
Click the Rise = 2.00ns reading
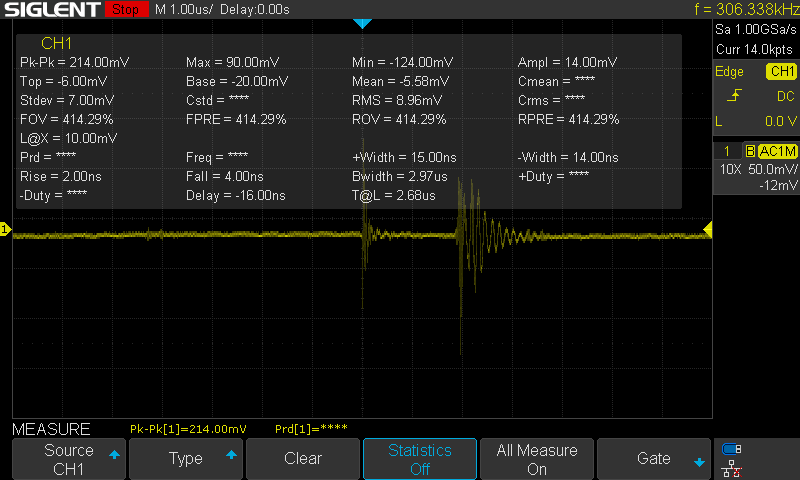(61, 176)
